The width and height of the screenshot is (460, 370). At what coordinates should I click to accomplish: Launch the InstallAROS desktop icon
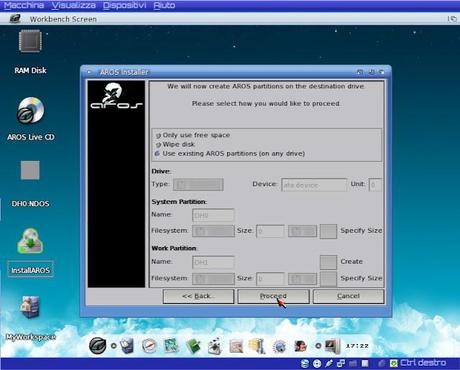click(30, 241)
